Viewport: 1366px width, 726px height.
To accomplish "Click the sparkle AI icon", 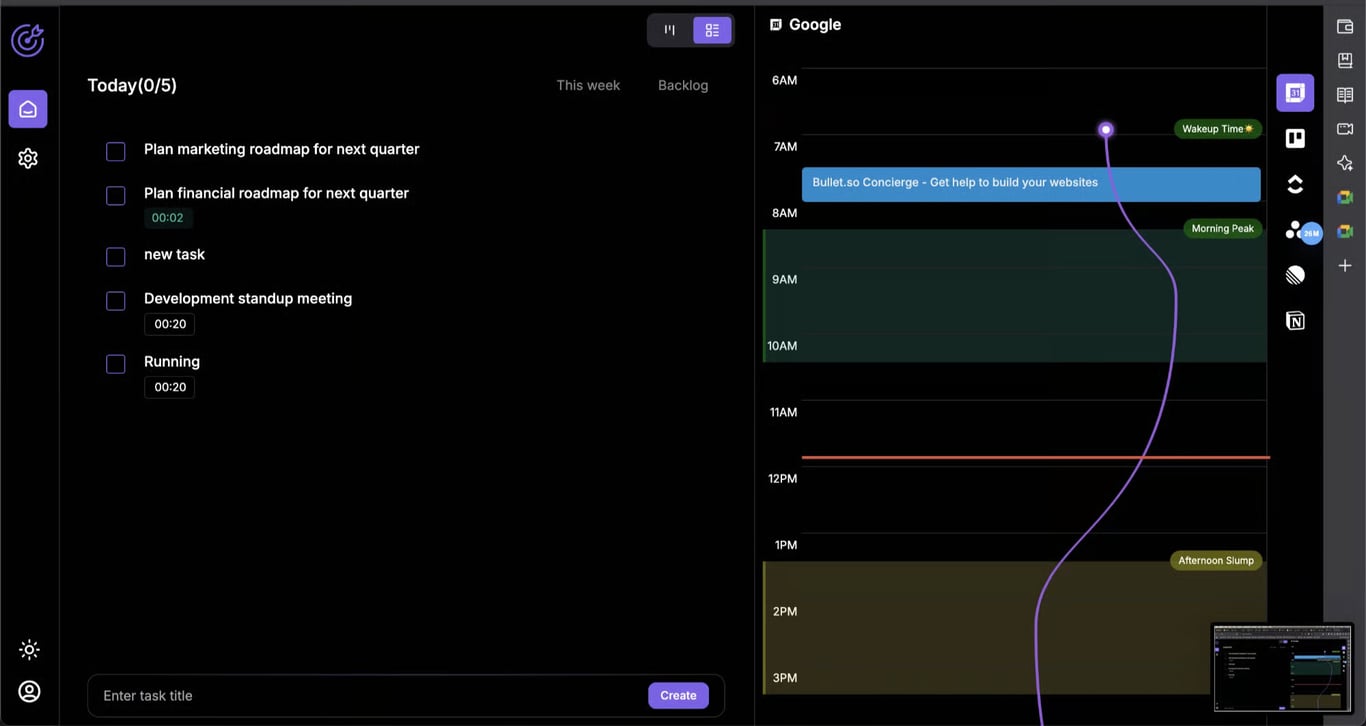I will tap(1345, 162).
